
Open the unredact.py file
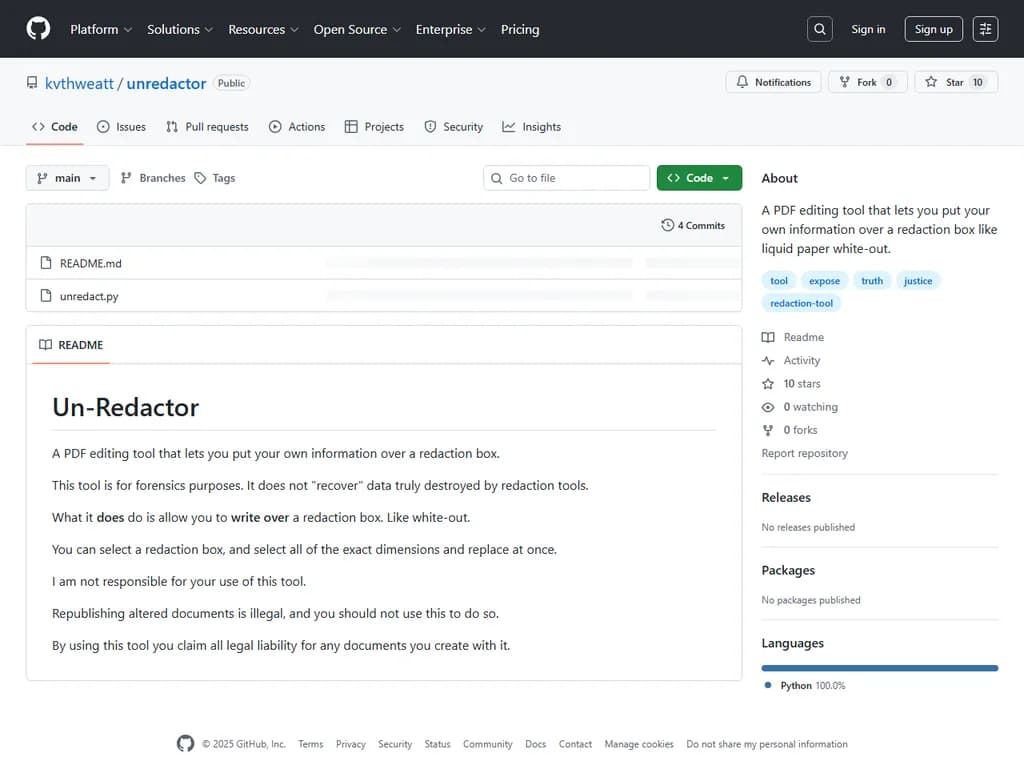pyautogui.click(x=89, y=296)
